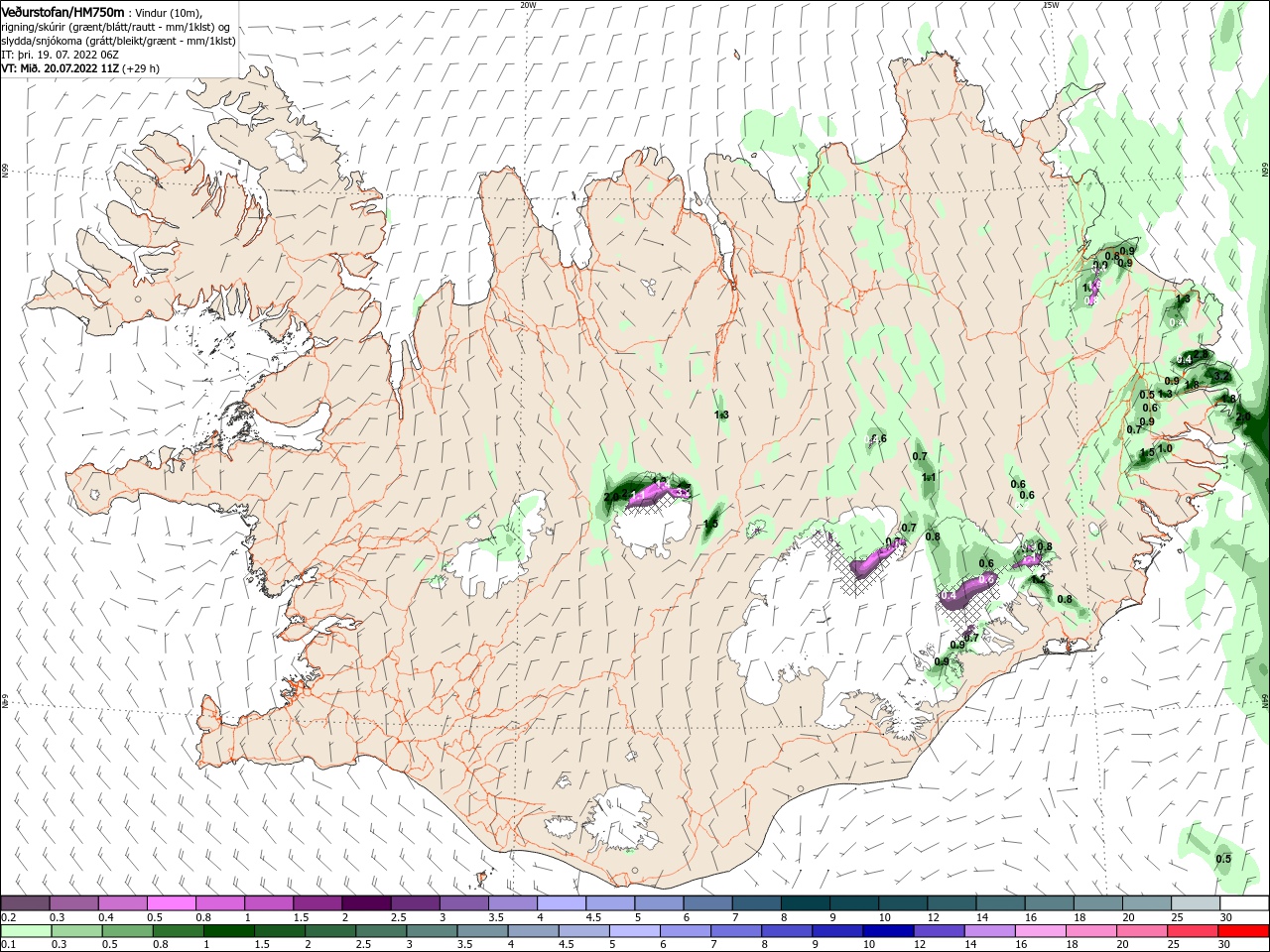
Task: Pick the darkest green 1 swatch in lower legend row
Action: point(228,931)
